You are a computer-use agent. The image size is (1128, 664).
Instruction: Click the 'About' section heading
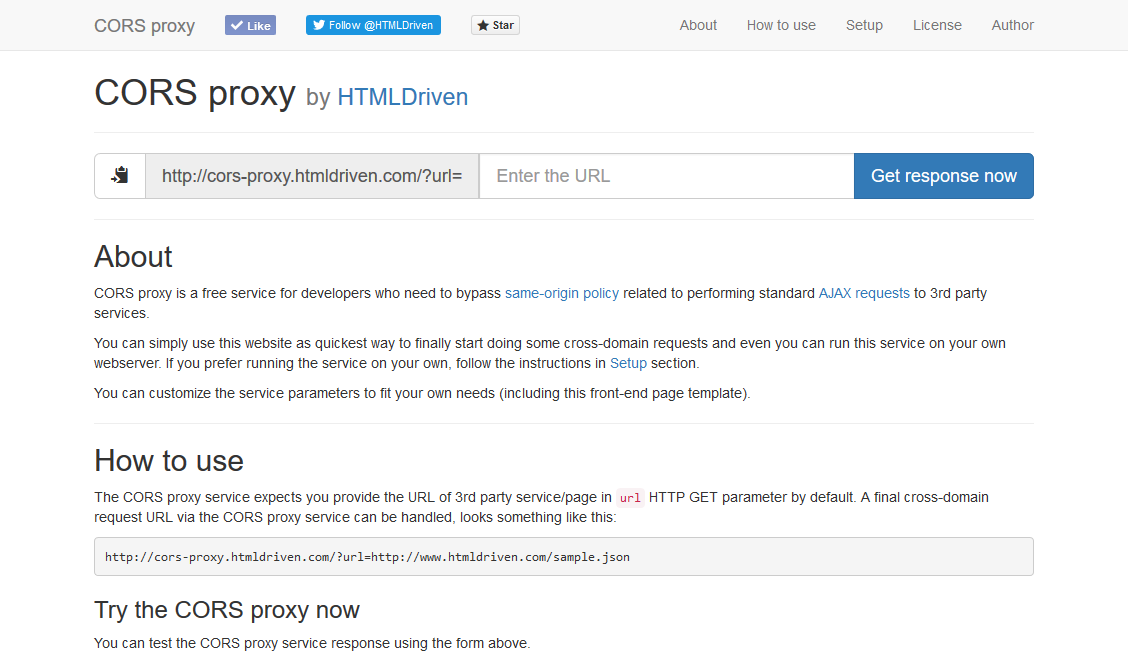[133, 257]
